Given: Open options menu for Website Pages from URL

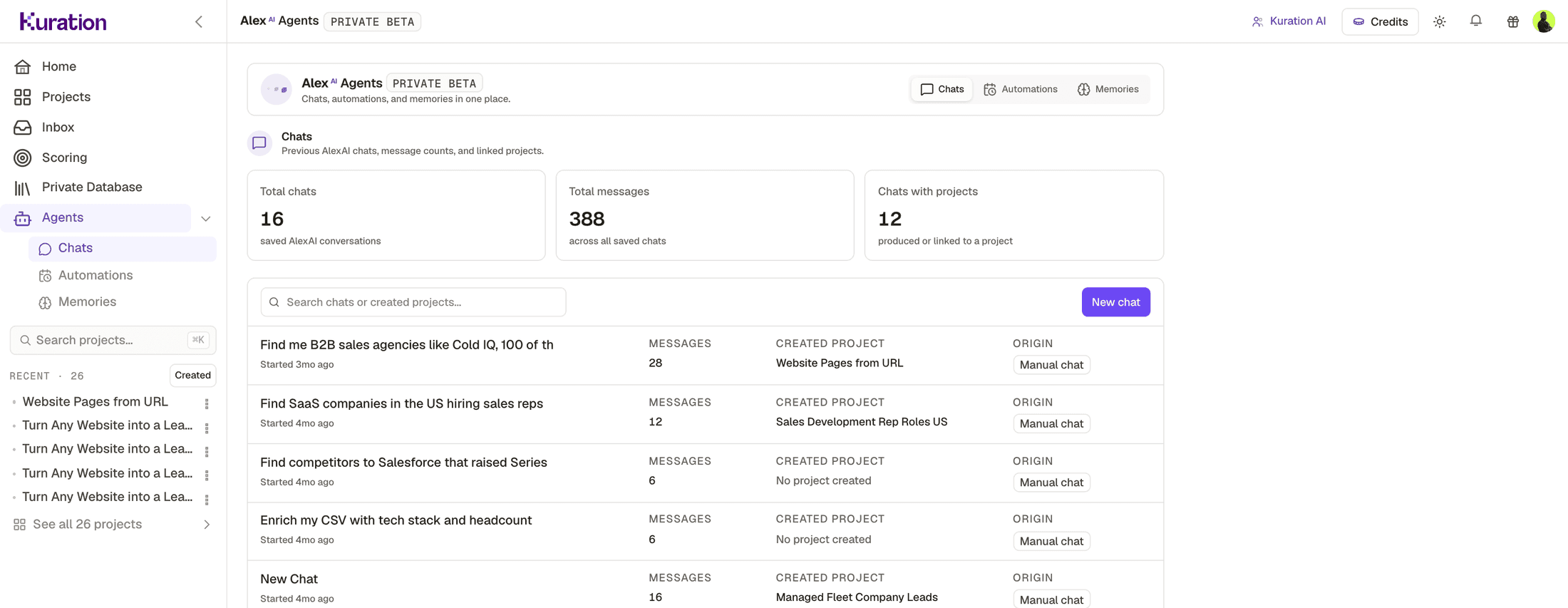Looking at the screenshot, I should [x=207, y=403].
